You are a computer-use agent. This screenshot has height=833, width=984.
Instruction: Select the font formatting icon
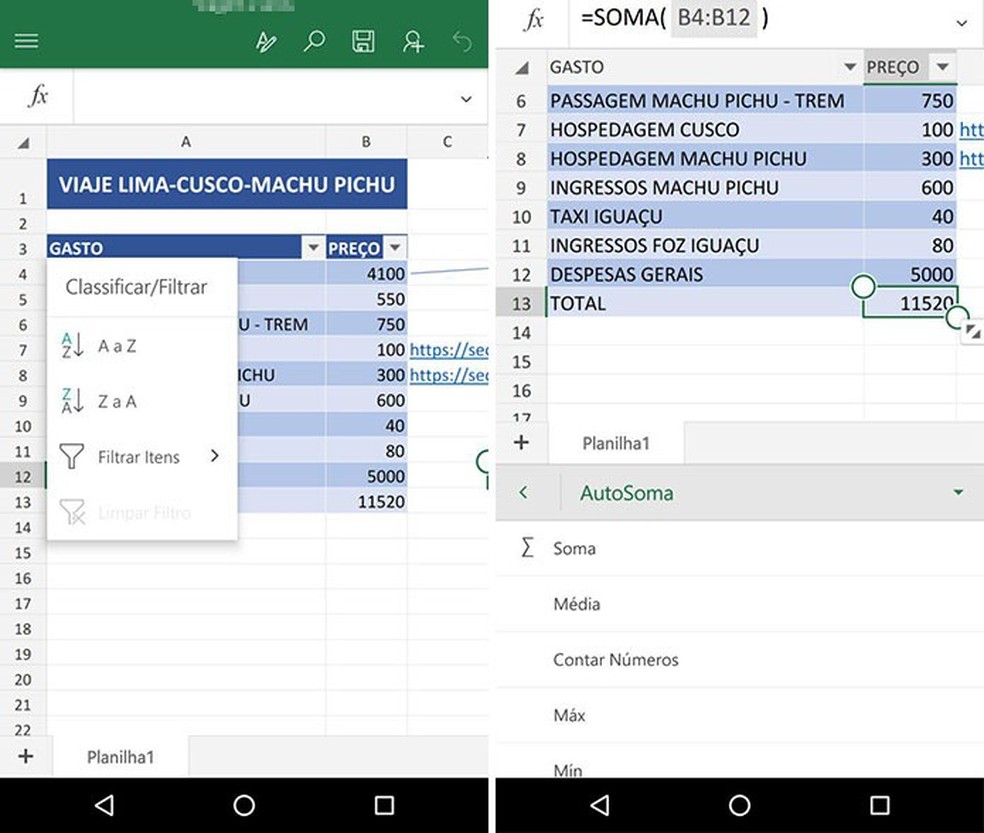(x=265, y=40)
